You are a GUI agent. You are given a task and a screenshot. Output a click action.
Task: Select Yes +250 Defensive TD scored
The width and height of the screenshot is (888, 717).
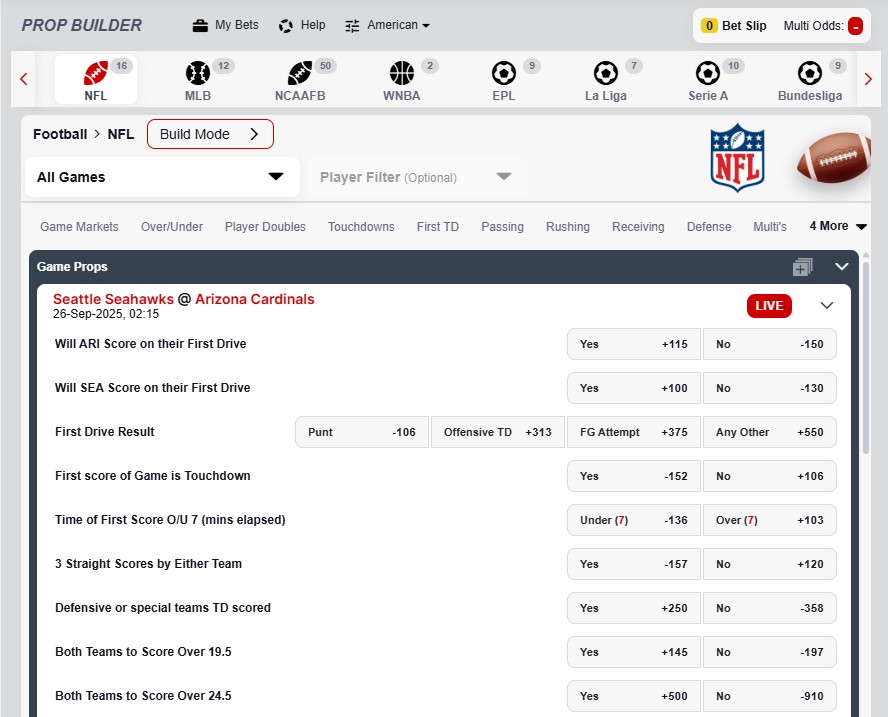point(634,608)
